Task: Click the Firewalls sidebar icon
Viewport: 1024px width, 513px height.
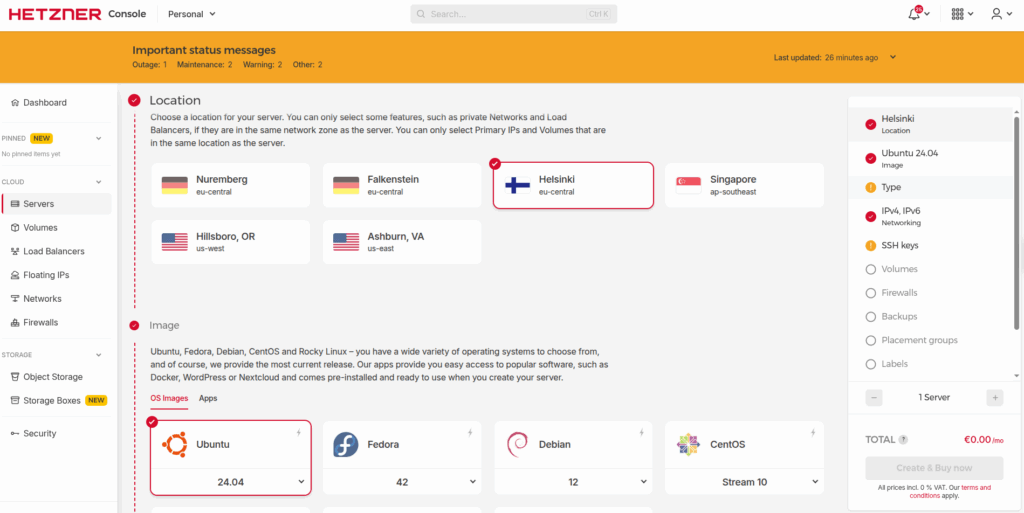Action: tap(16, 322)
